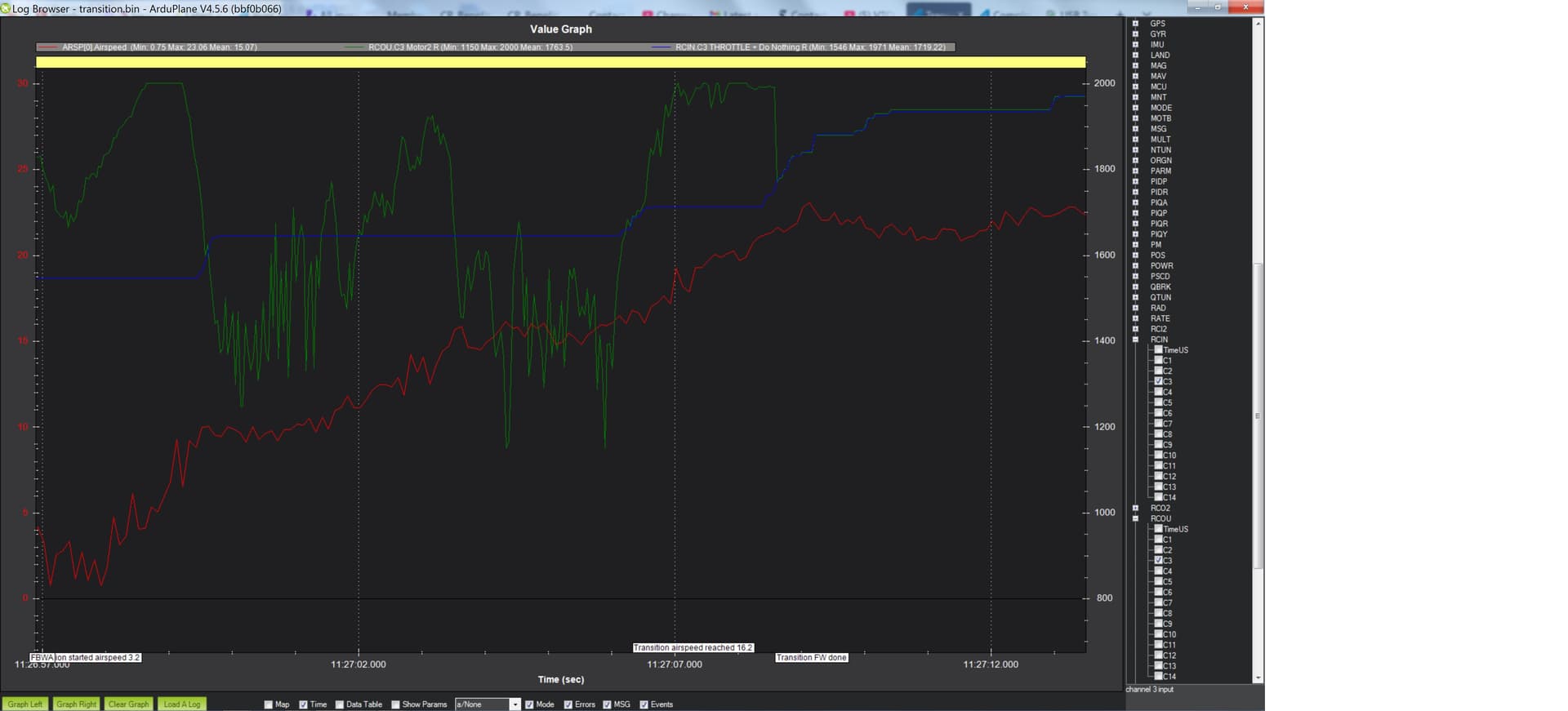
Task: Toggle the Time checkbox
Action: pyautogui.click(x=303, y=704)
